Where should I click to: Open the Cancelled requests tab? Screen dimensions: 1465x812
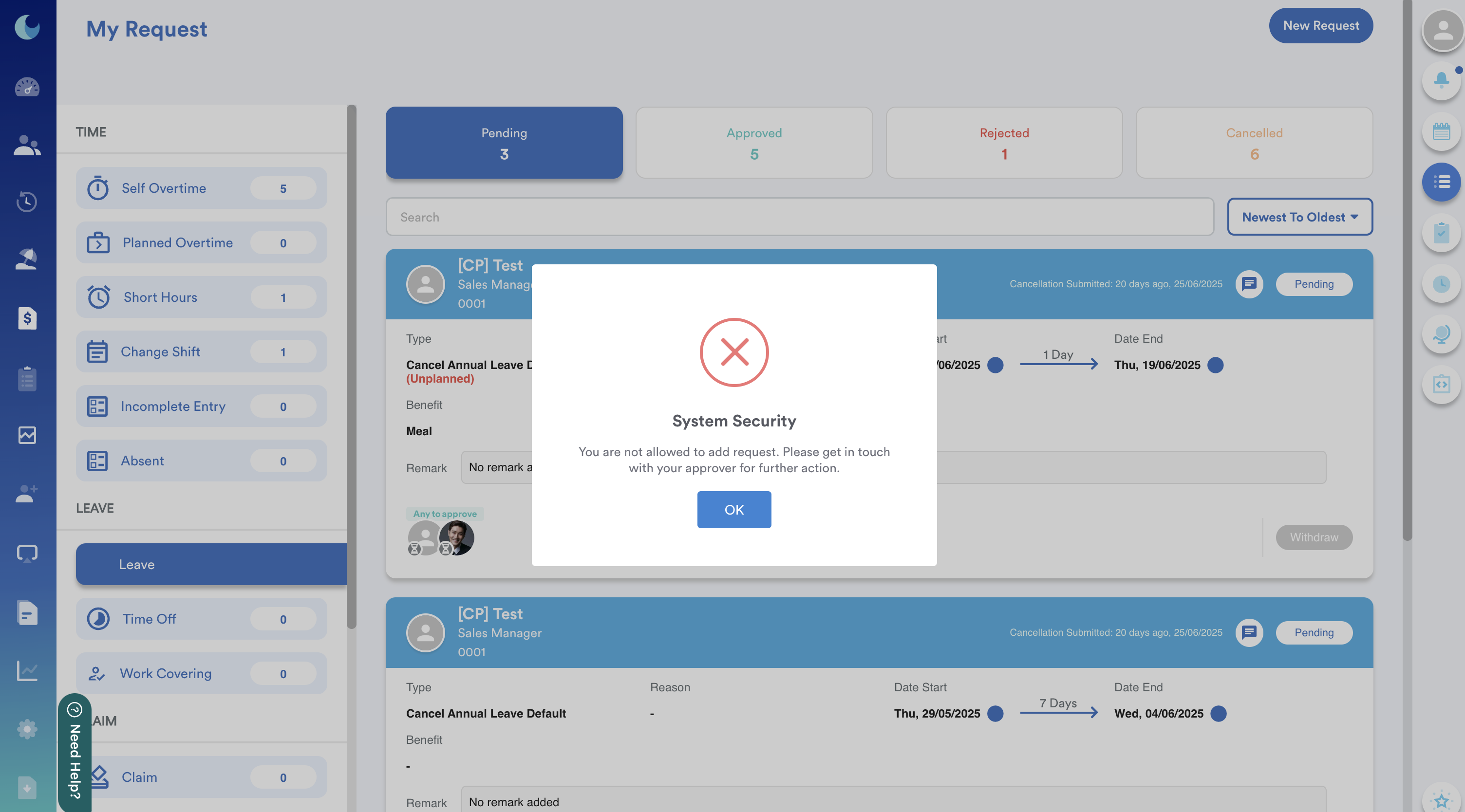coord(1254,143)
